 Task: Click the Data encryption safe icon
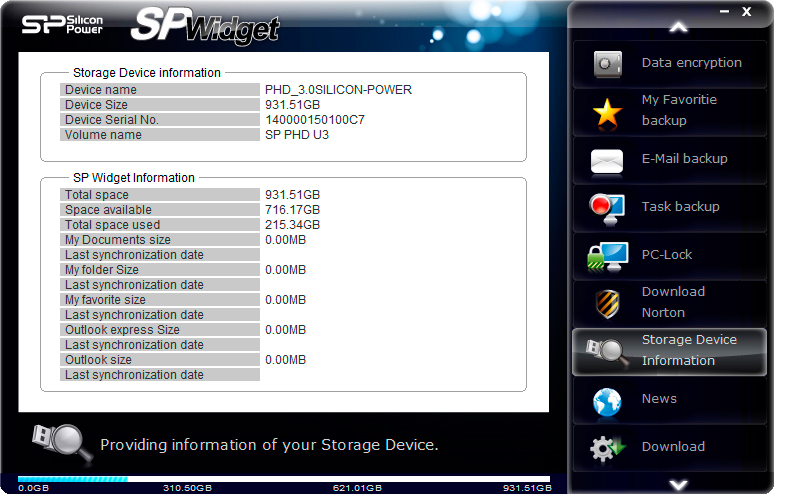point(607,63)
